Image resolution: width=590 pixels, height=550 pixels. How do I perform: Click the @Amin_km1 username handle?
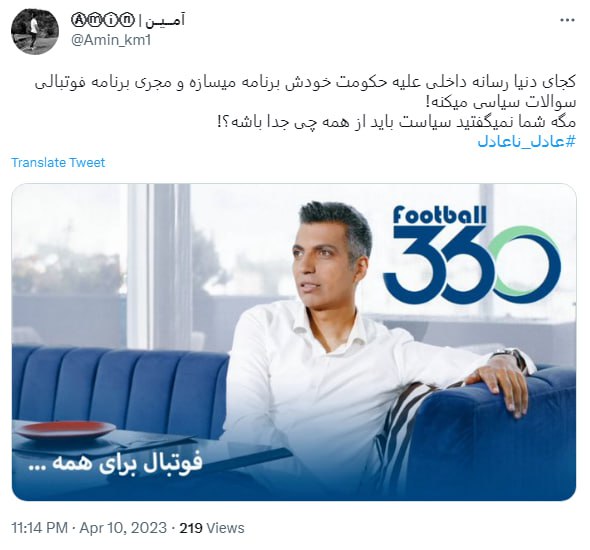tap(111, 40)
